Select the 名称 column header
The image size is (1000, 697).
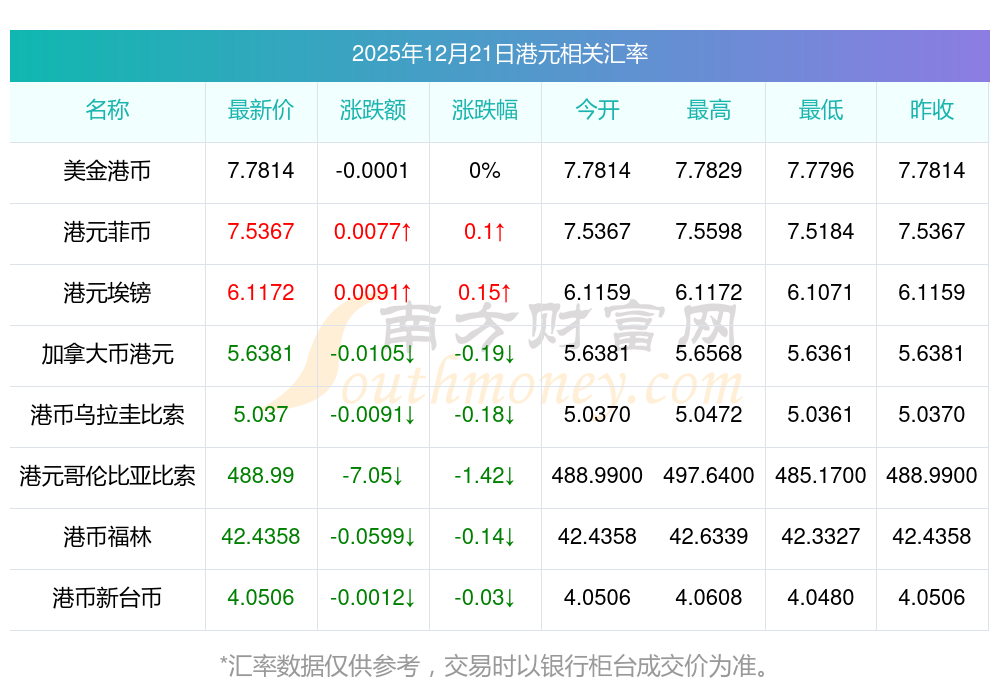pos(107,110)
